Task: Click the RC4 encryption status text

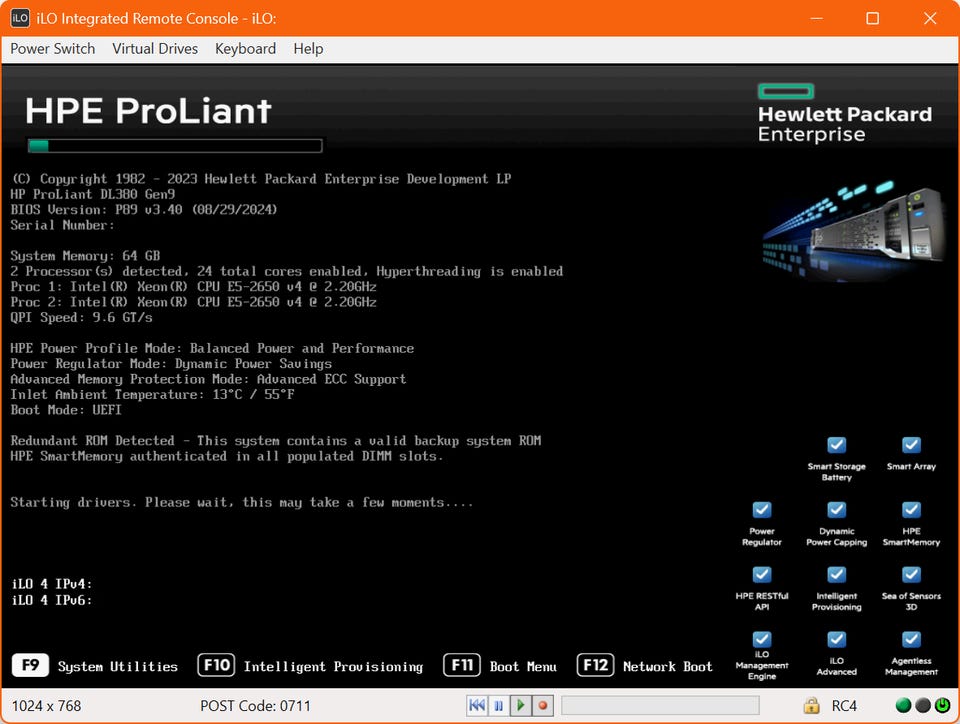Action: [844, 706]
